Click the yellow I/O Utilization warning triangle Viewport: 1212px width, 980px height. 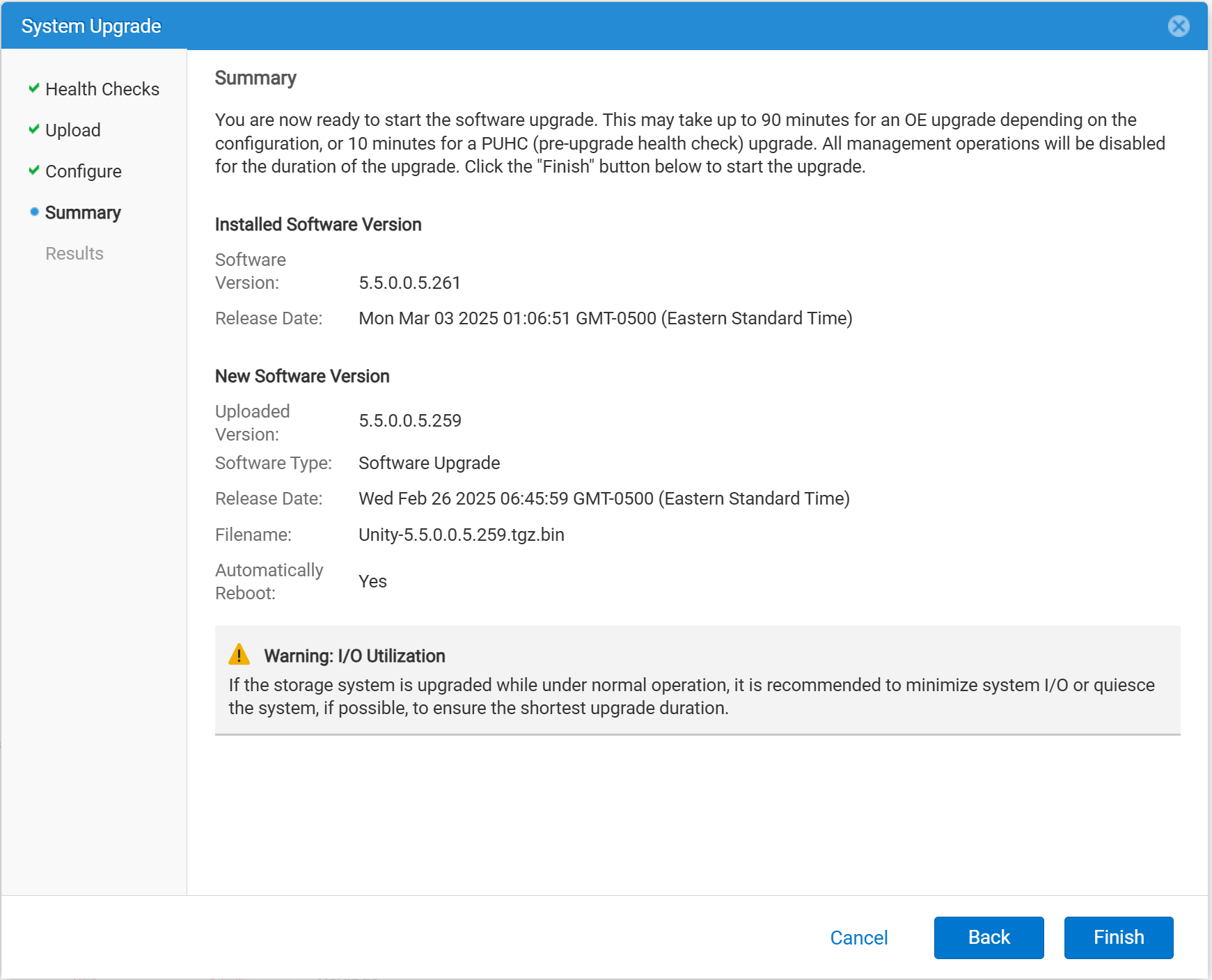239,654
